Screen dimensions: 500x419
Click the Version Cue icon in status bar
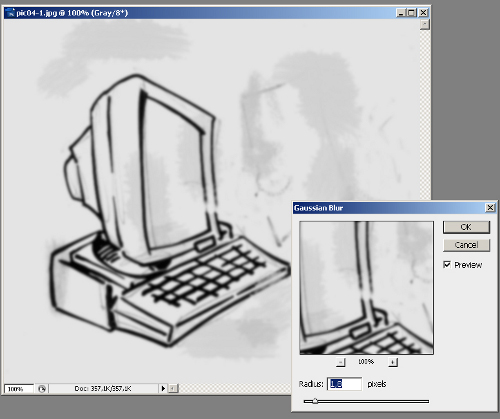(x=42, y=389)
